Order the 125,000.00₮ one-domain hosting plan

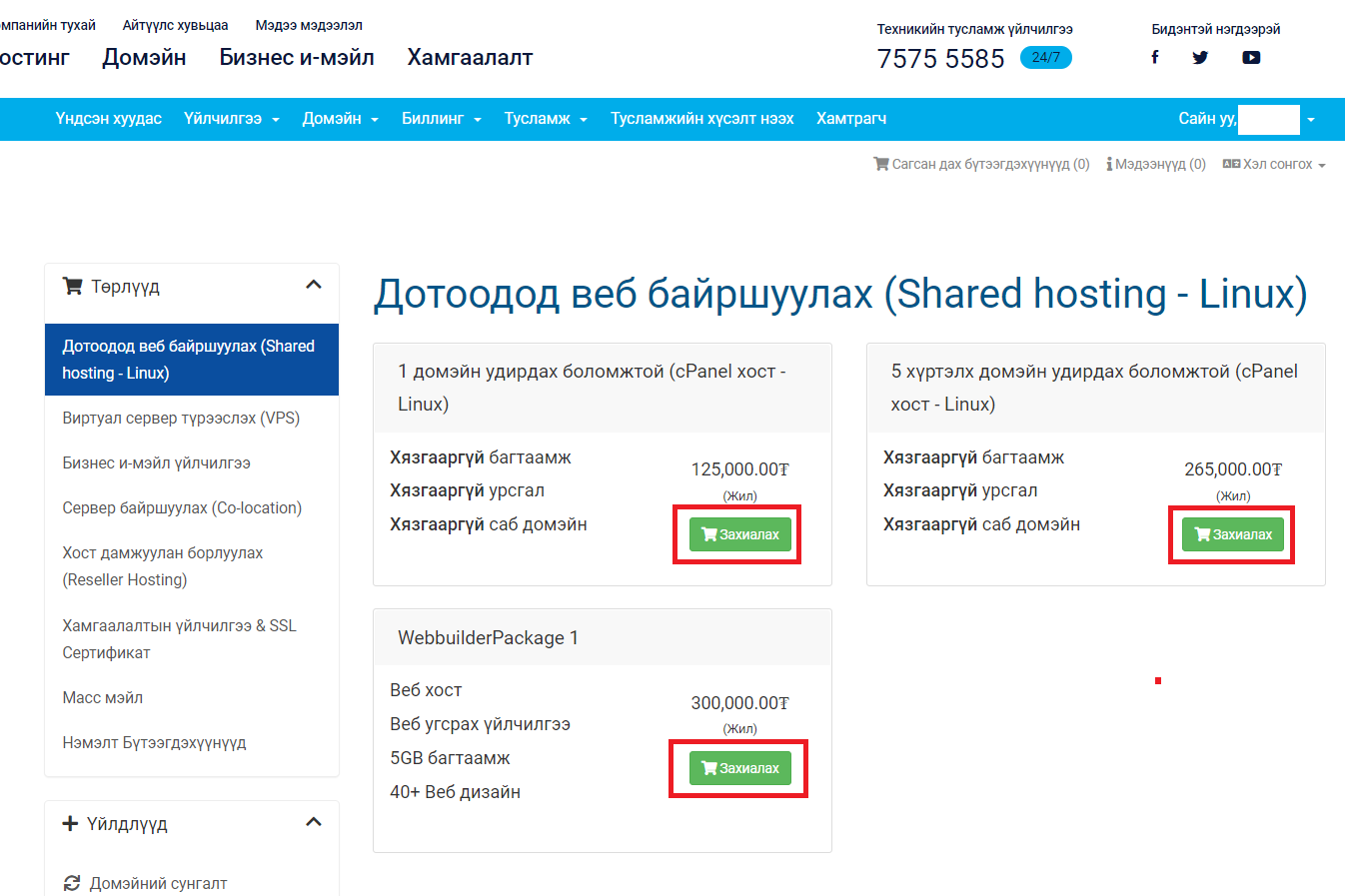click(x=740, y=534)
